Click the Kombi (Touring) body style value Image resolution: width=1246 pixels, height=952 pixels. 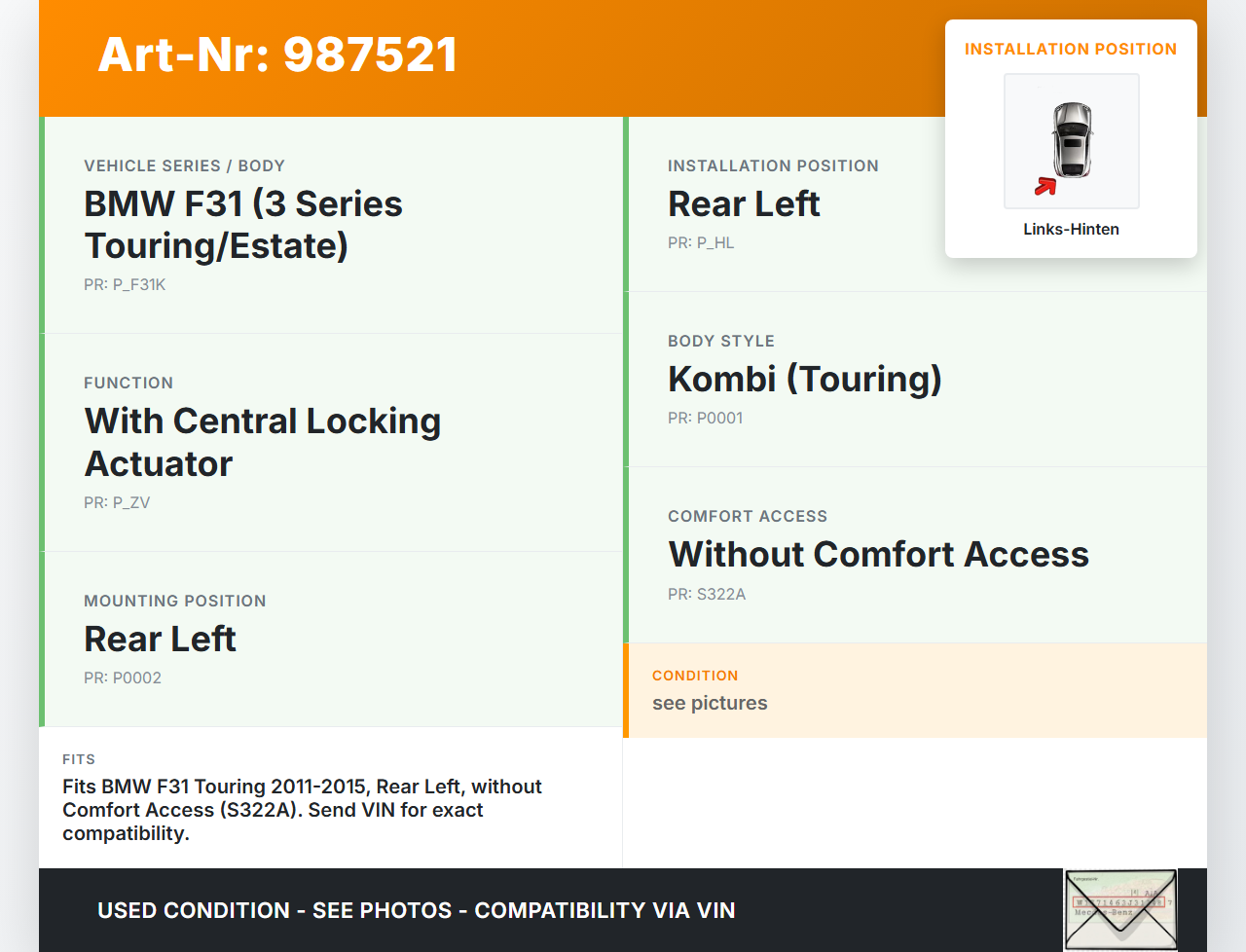point(805,380)
